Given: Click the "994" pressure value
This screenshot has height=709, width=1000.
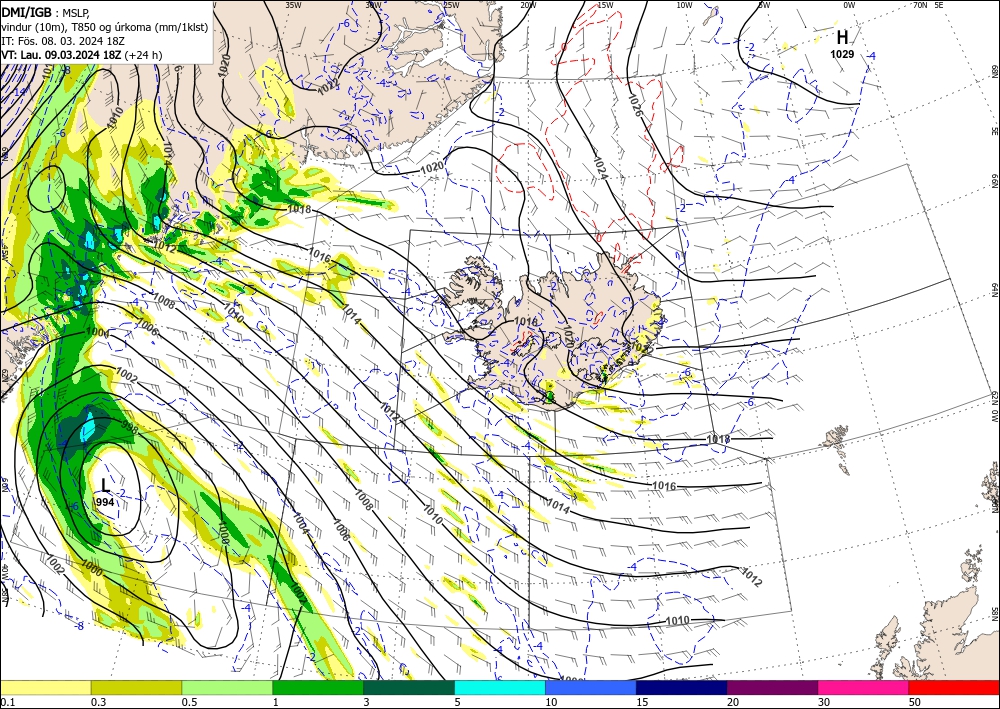Looking at the screenshot, I should [x=105, y=502].
